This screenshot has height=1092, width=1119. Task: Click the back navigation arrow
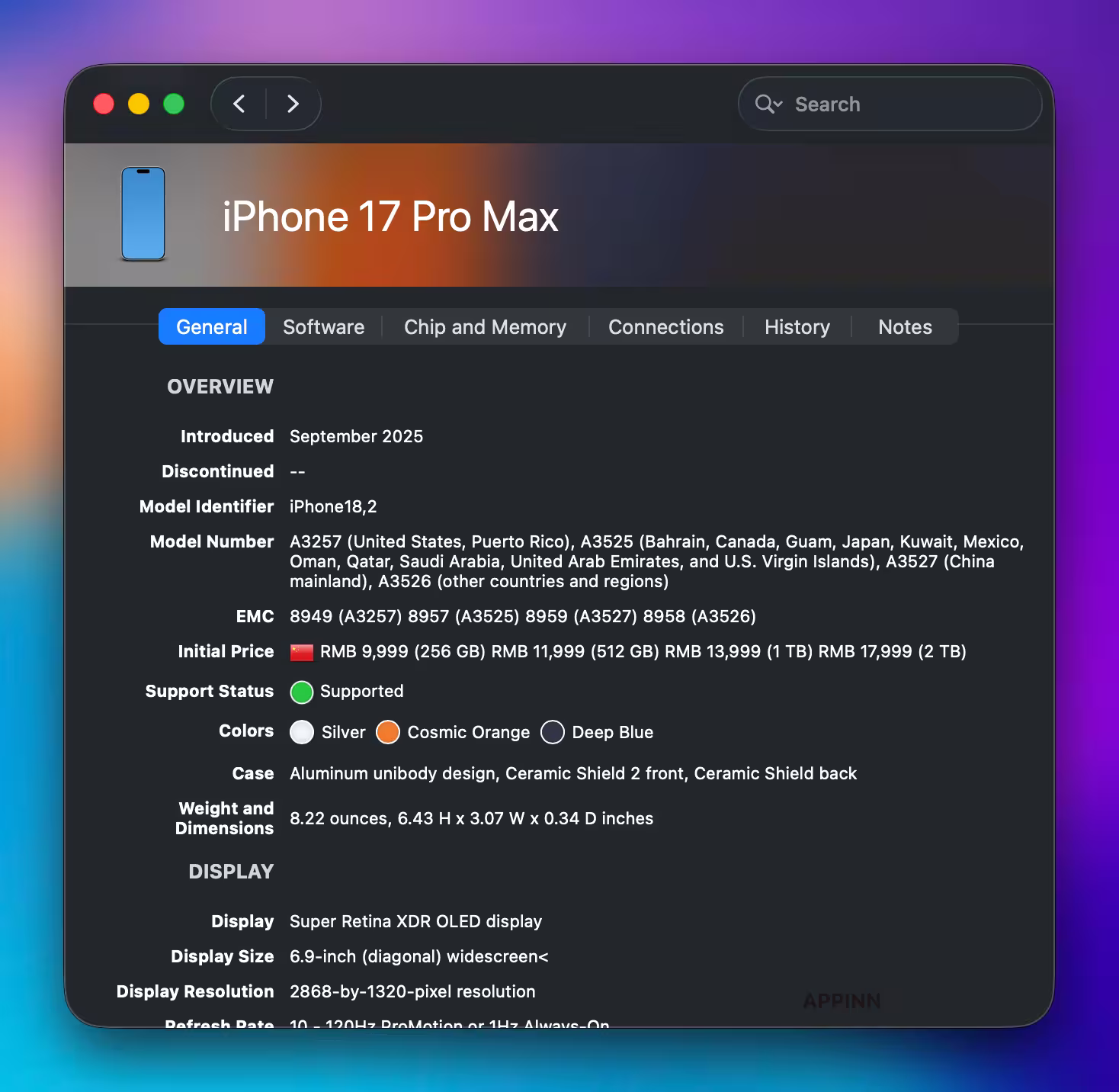[239, 104]
